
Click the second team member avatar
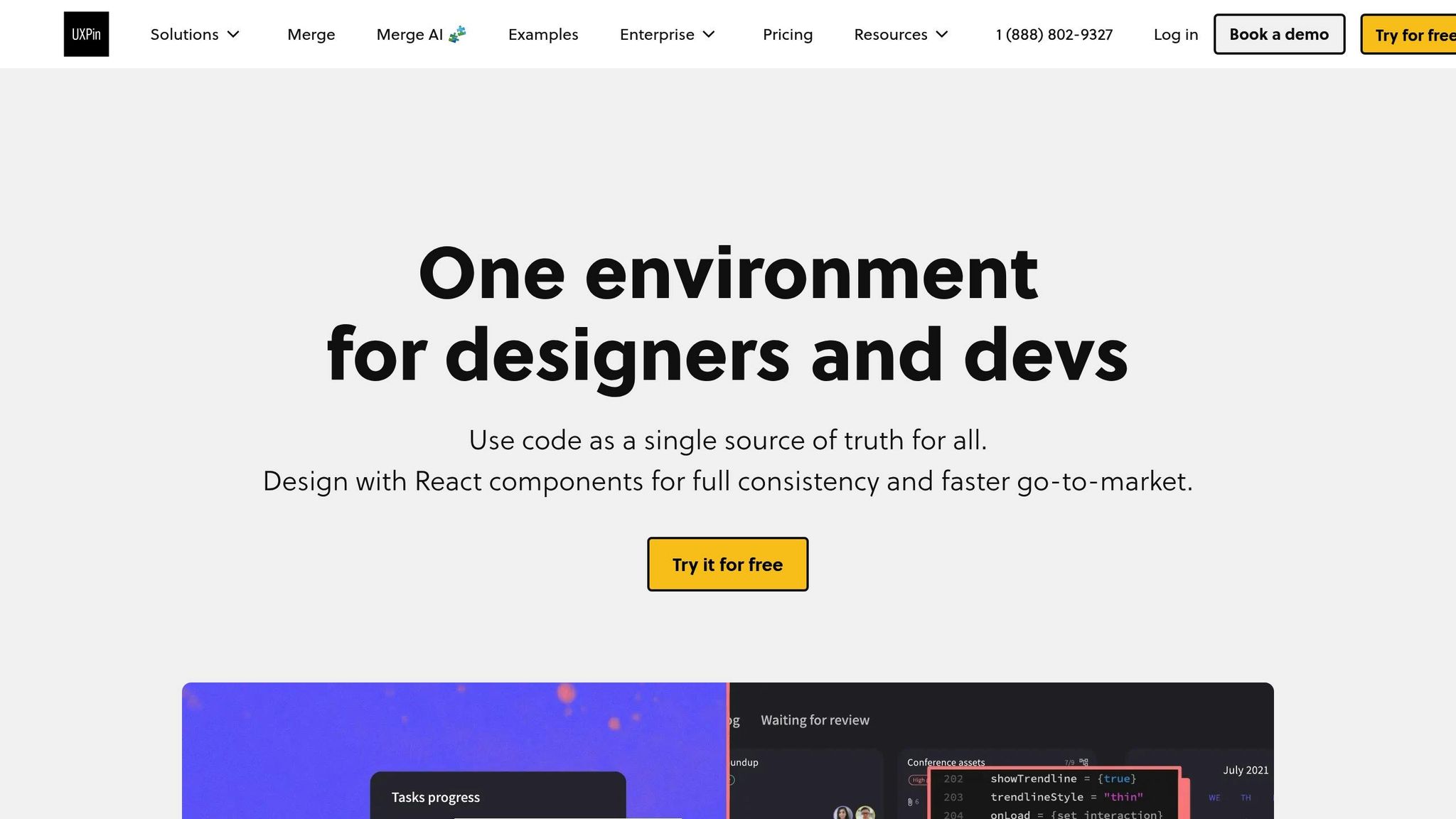click(x=865, y=813)
